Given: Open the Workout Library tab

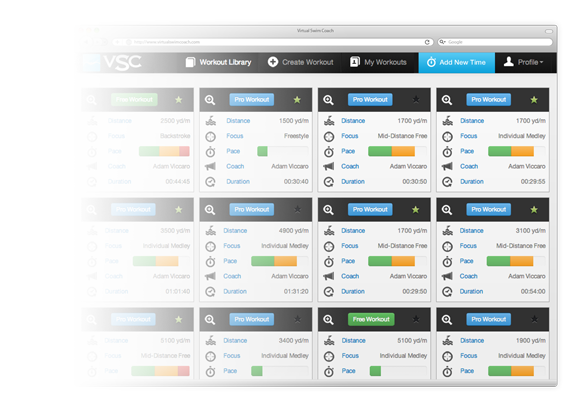Looking at the screenshot, I should [x=219, y=62].
